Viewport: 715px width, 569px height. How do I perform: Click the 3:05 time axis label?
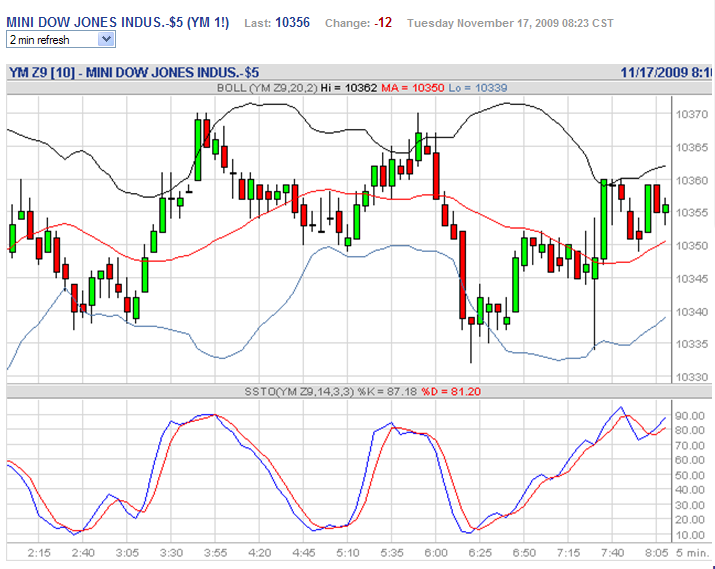(127, 553)
